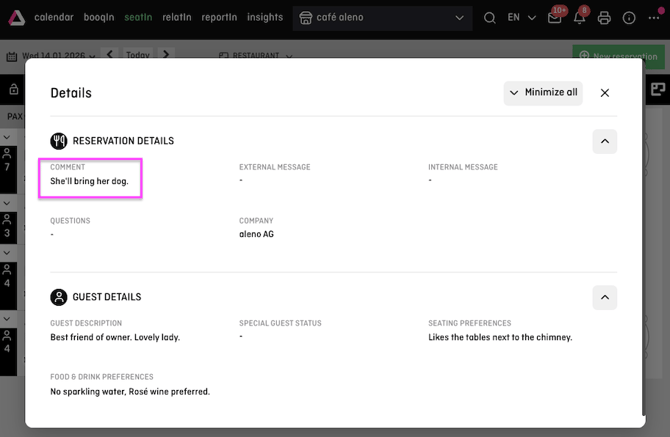Viewport: 670px width, 437px height.
Task: Go to the next day arrow
Action: pyautogui.click(x=165, y=56)
